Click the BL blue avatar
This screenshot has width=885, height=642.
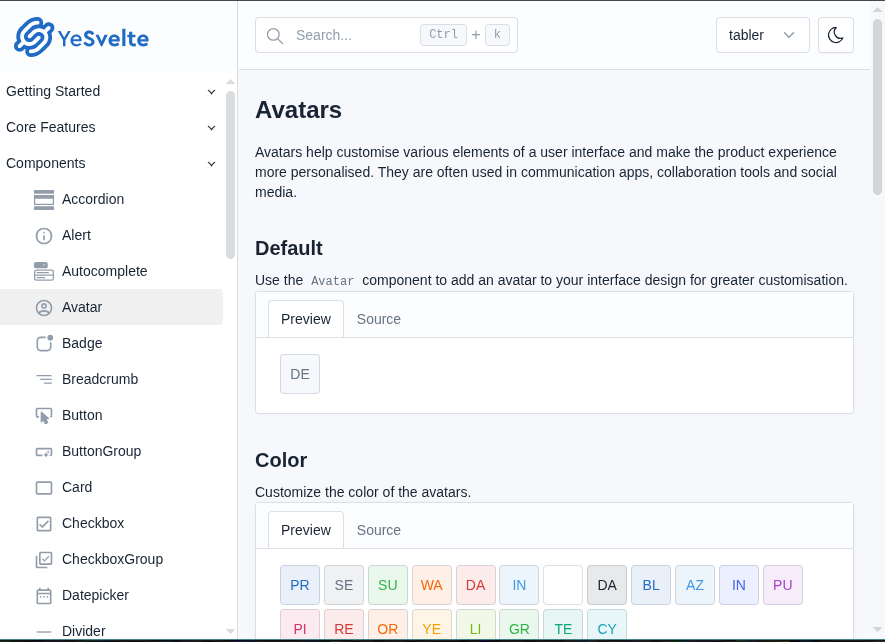pos(651,585)
